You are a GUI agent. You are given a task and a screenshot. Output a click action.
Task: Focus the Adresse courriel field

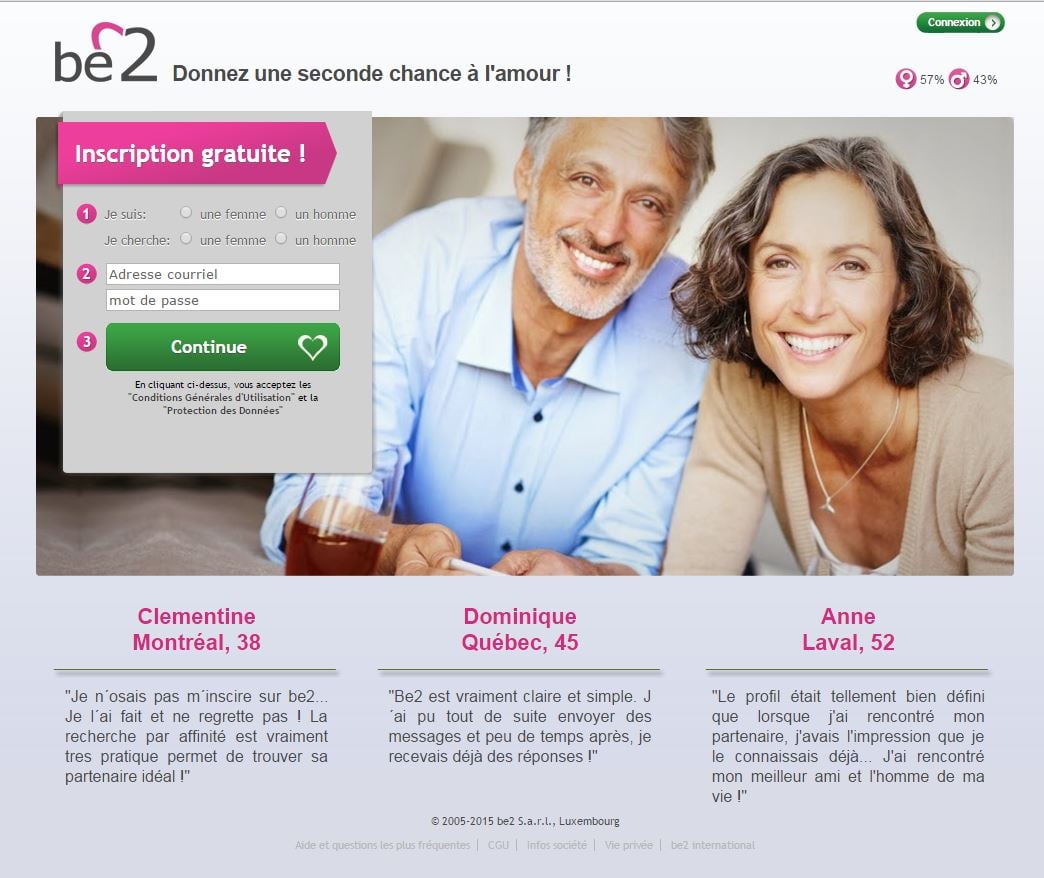[x=223, y=274]
